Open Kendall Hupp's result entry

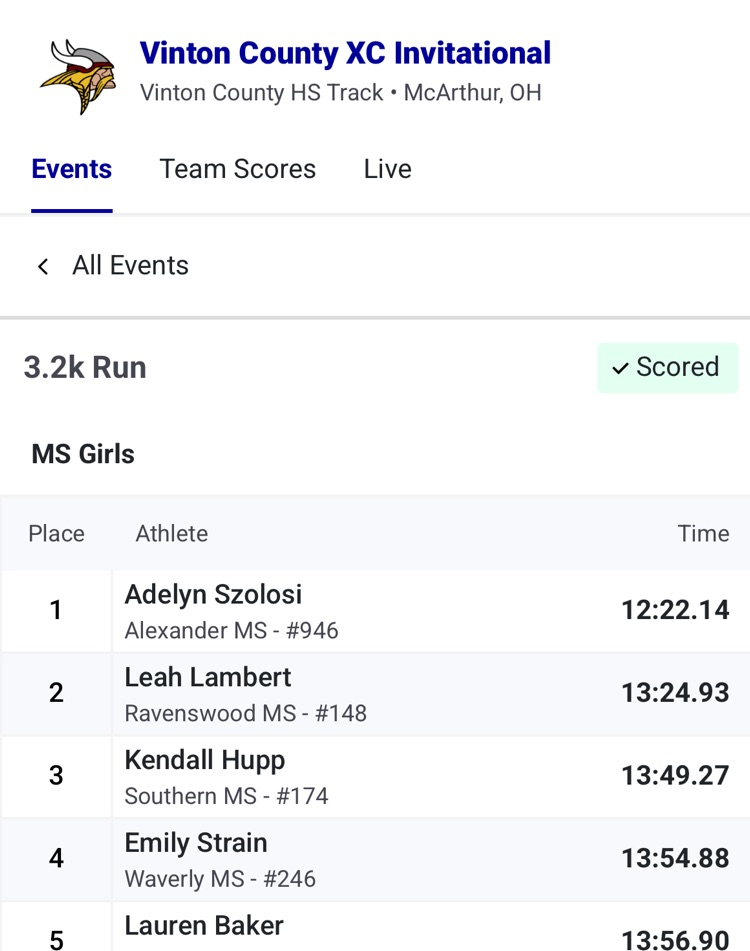click(375, 776)
